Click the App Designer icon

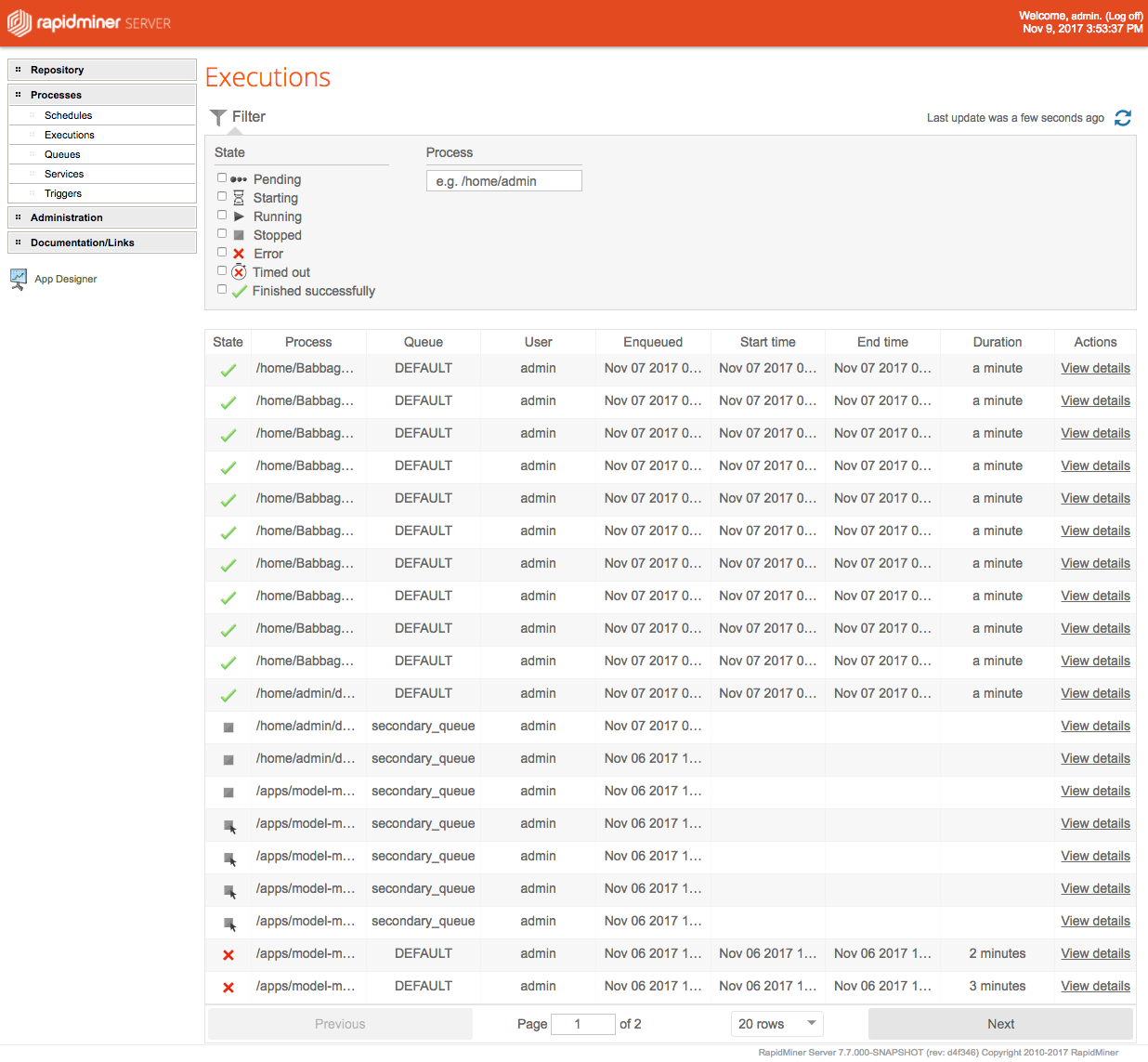(x=19, y=279)
